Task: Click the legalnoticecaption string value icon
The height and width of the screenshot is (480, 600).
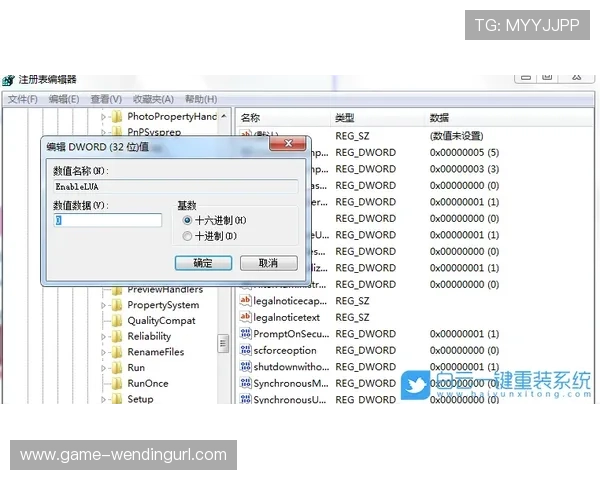Action: 245,300
